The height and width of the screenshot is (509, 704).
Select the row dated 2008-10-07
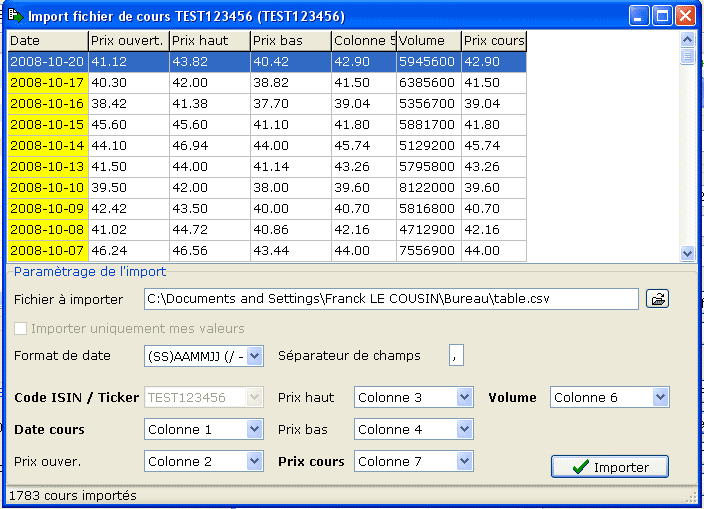(267, 251)
